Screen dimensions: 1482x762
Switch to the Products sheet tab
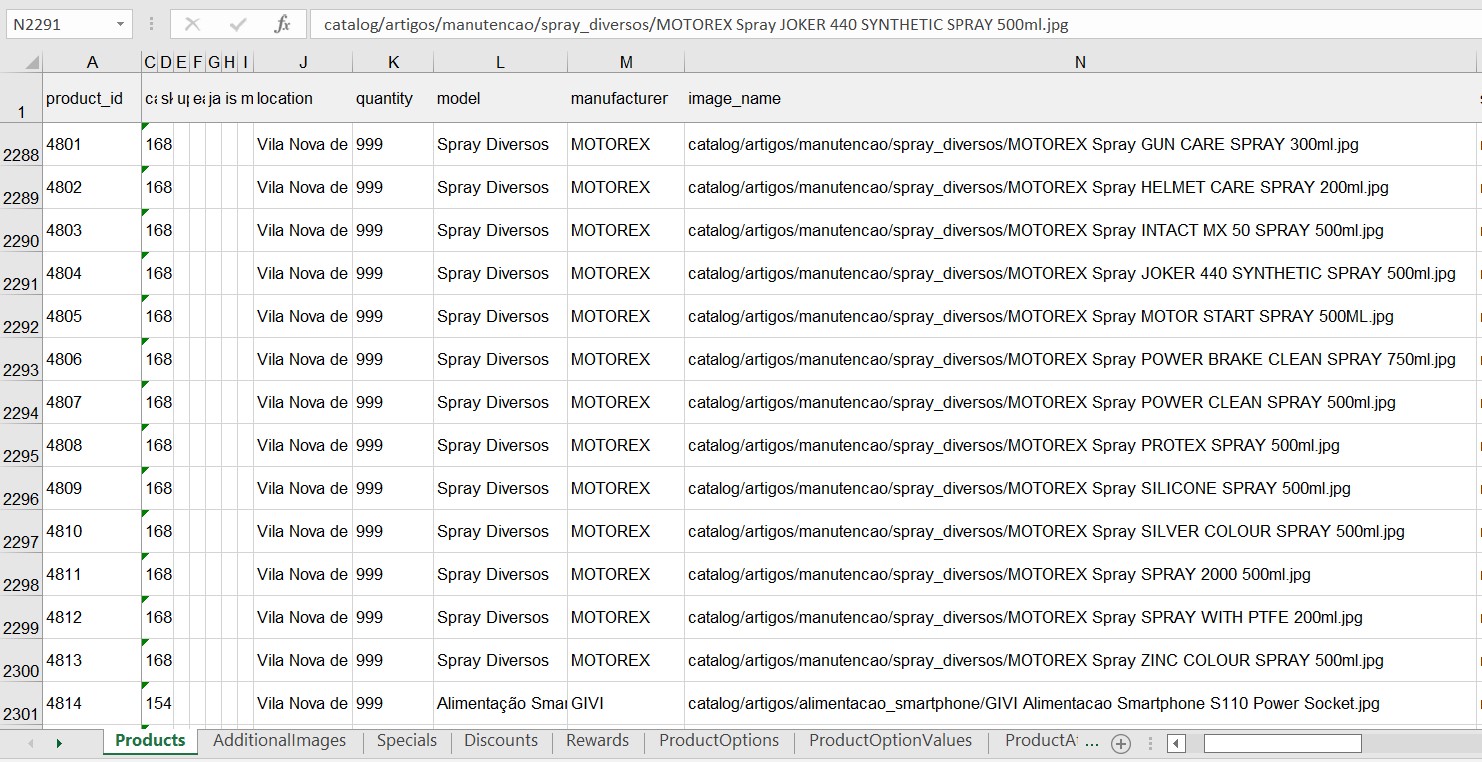click(150, 741)
